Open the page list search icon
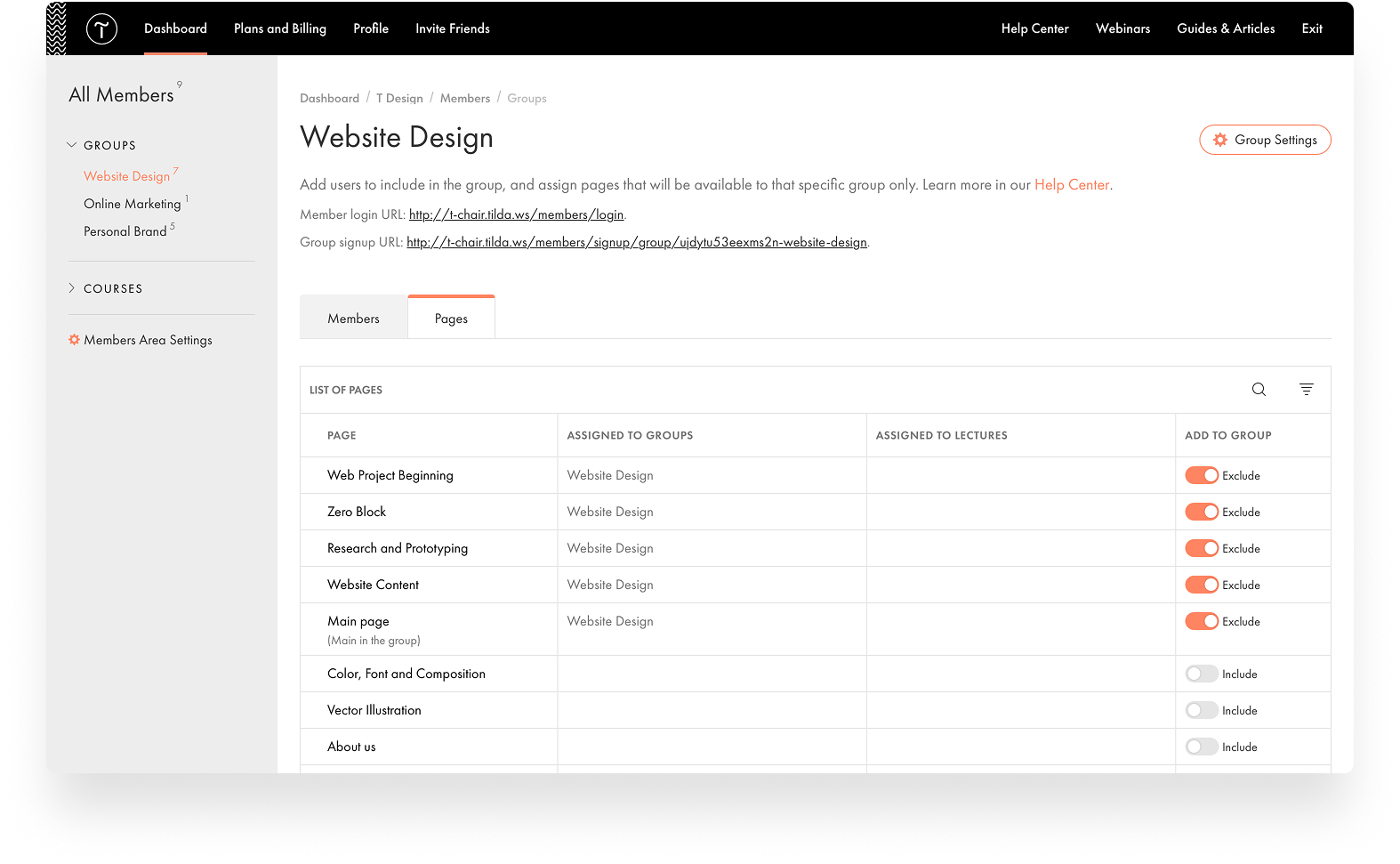1400x864 pixels. click(x=1259, y=390)
